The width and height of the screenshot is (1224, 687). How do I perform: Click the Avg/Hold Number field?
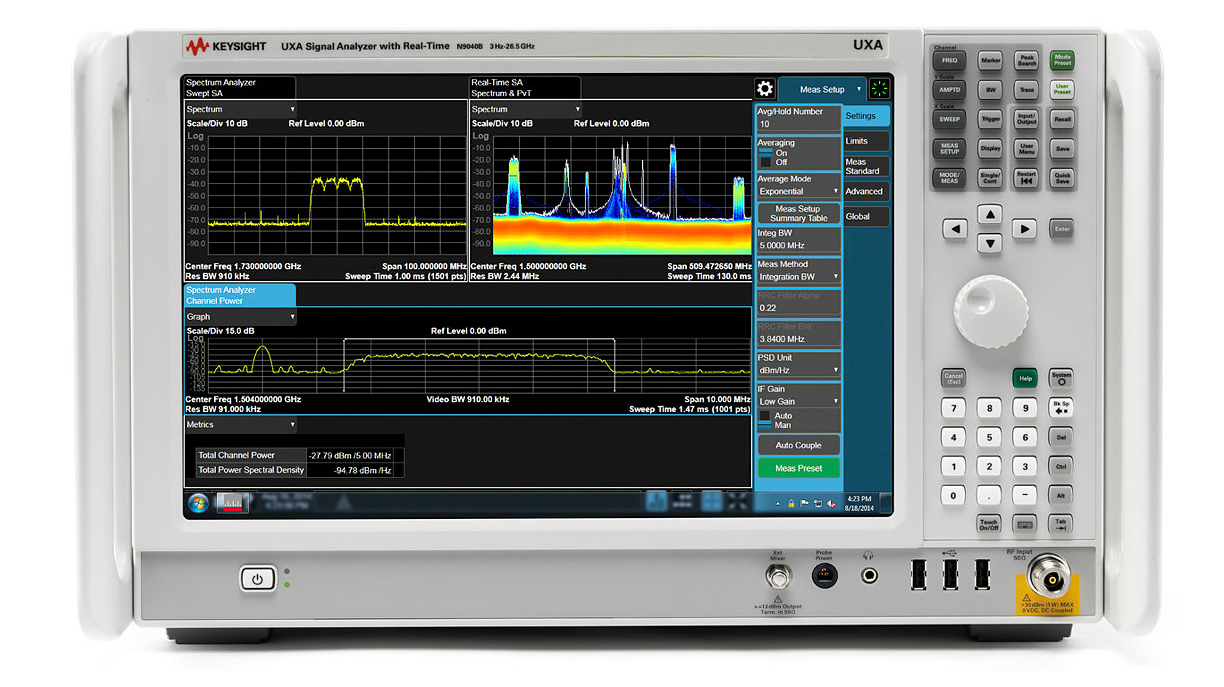click(x=798, y=118)
